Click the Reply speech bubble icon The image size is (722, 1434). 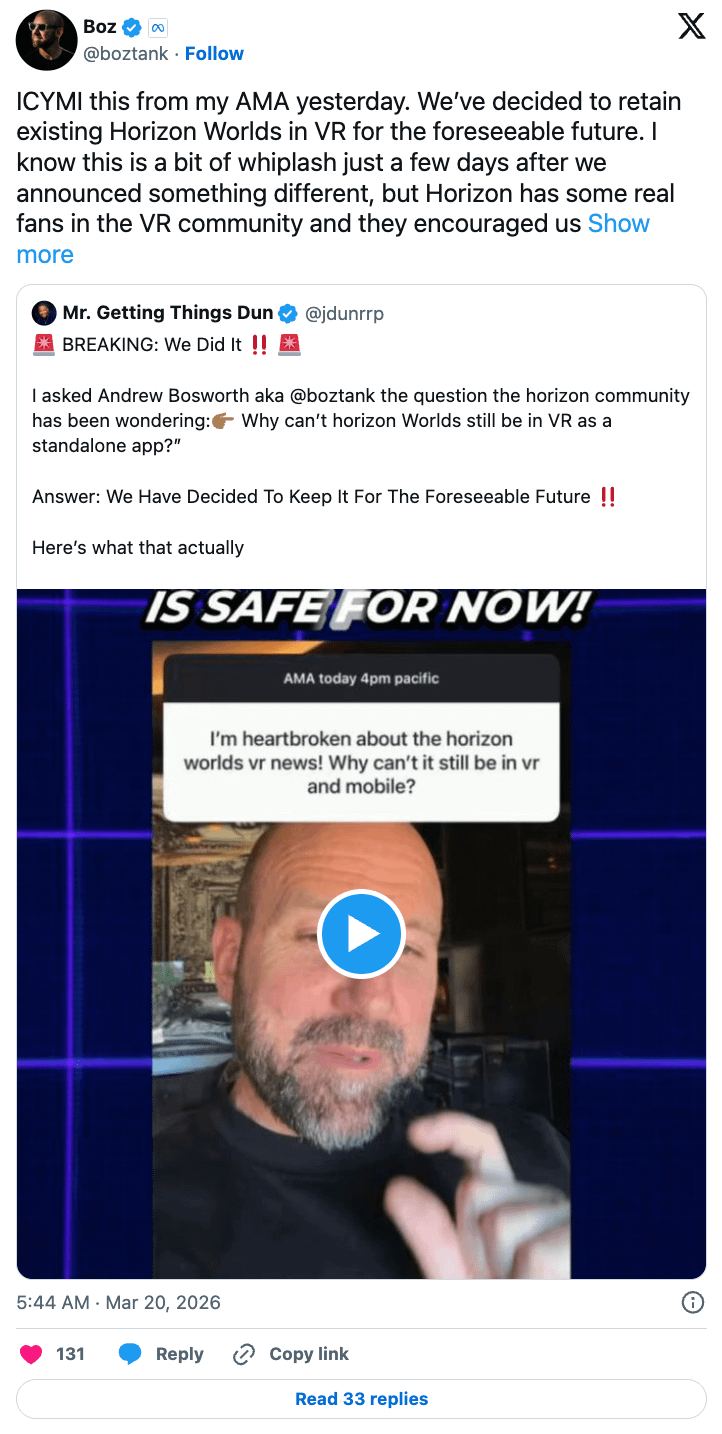point(130,1354)
